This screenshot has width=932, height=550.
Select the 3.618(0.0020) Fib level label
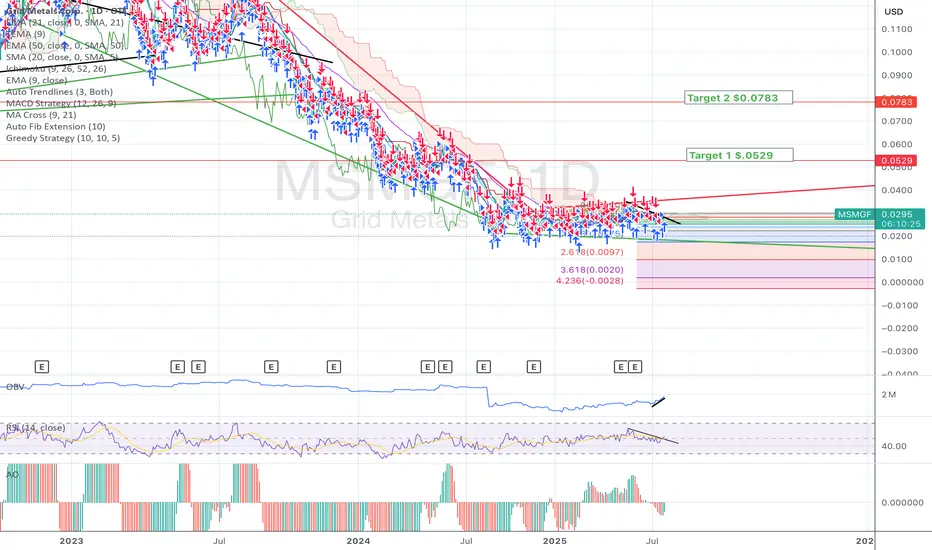[x=592, y=270]
